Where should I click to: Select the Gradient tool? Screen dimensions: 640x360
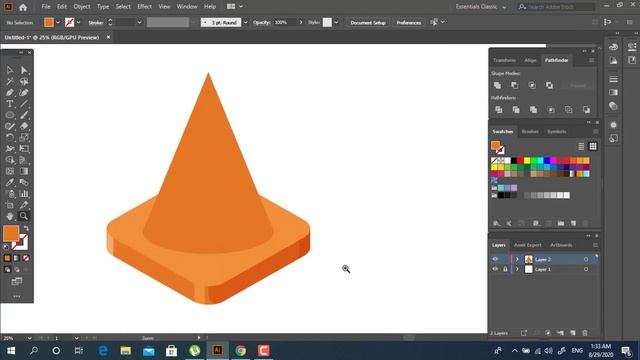24,171
